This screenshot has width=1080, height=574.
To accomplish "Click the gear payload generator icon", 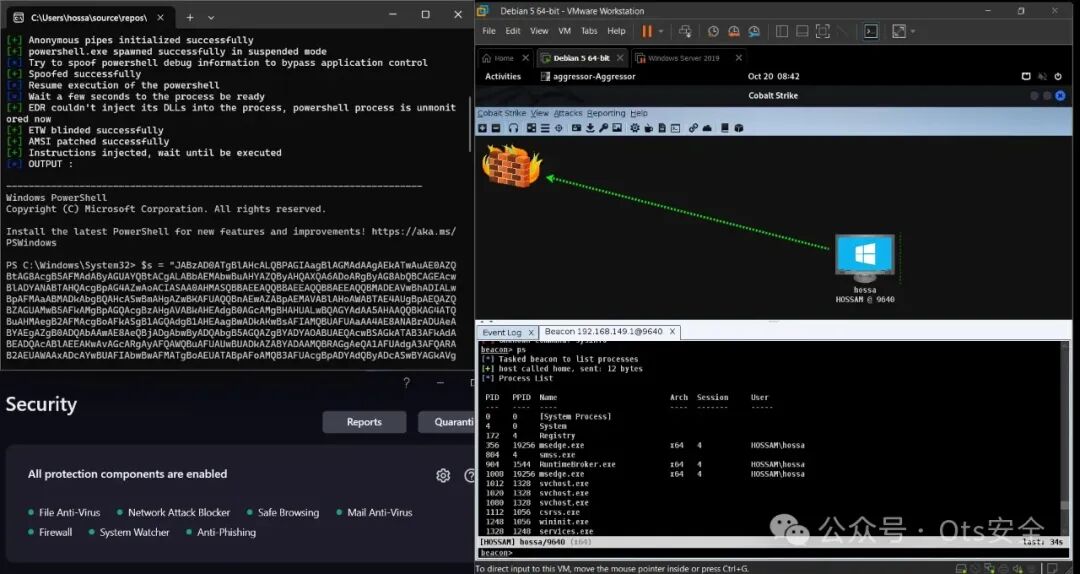I will click(635, 128).
